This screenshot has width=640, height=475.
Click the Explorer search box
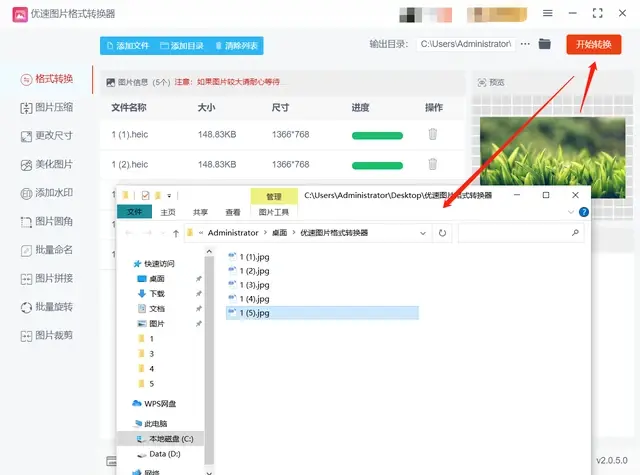[x=521, y=233]
